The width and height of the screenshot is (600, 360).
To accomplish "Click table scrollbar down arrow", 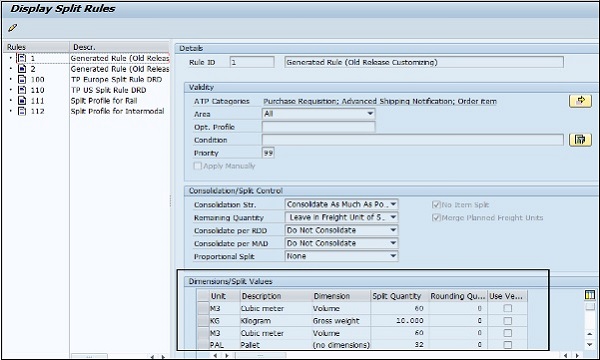I will (x=590, y=344).
